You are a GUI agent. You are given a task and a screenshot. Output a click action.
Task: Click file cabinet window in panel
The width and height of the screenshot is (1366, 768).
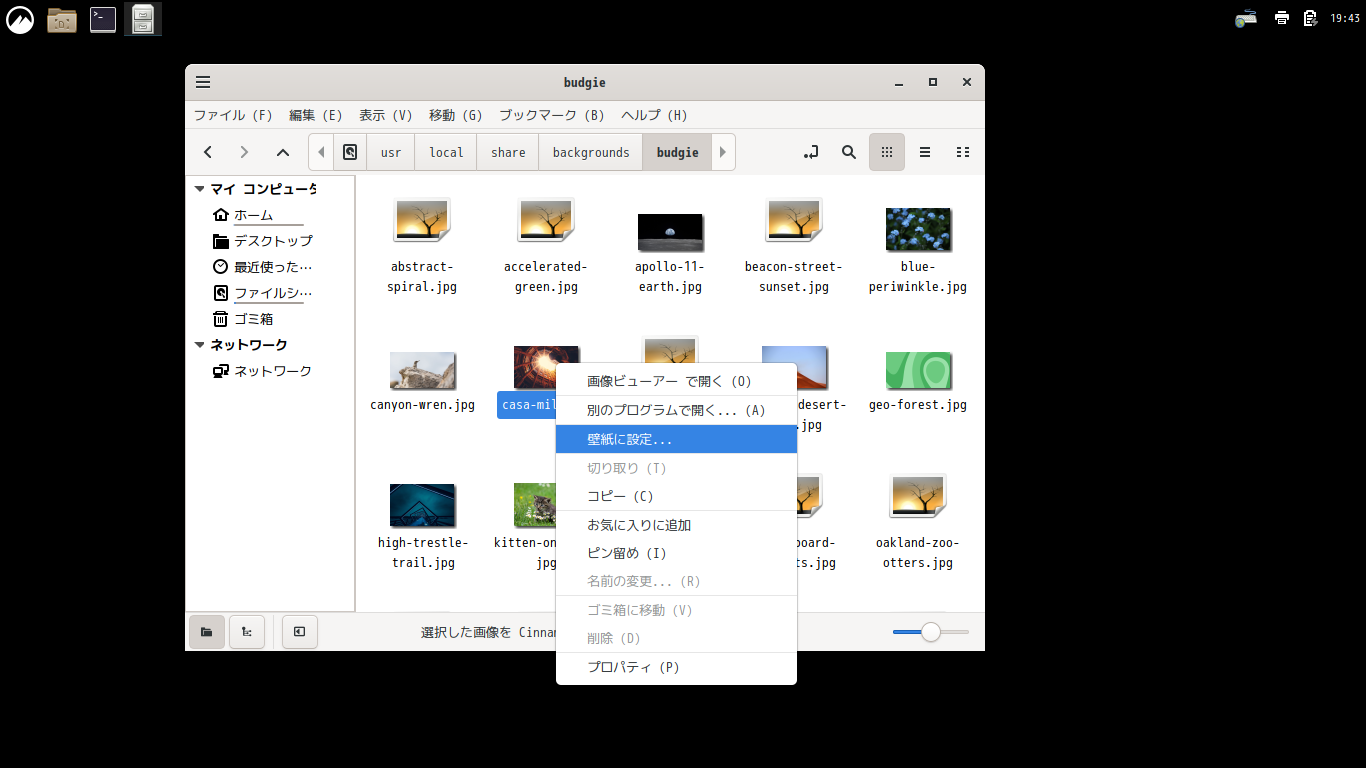[143, 18]
